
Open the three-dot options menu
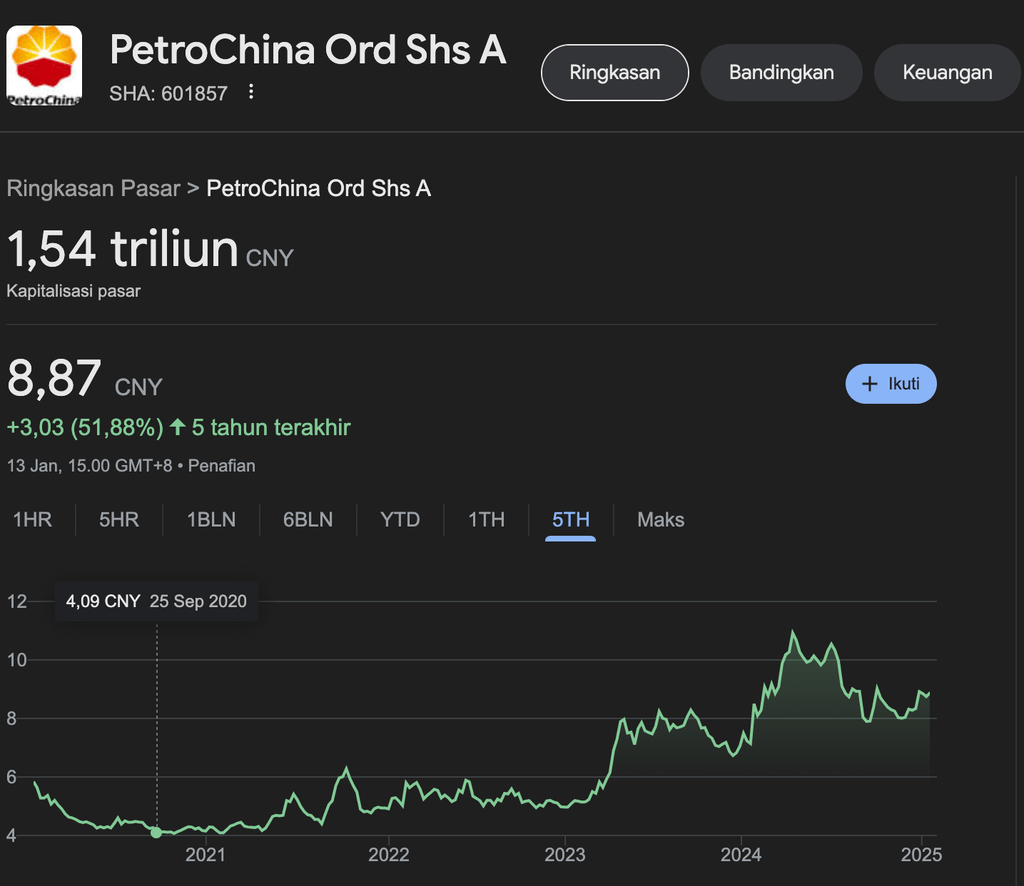(251, 93)
